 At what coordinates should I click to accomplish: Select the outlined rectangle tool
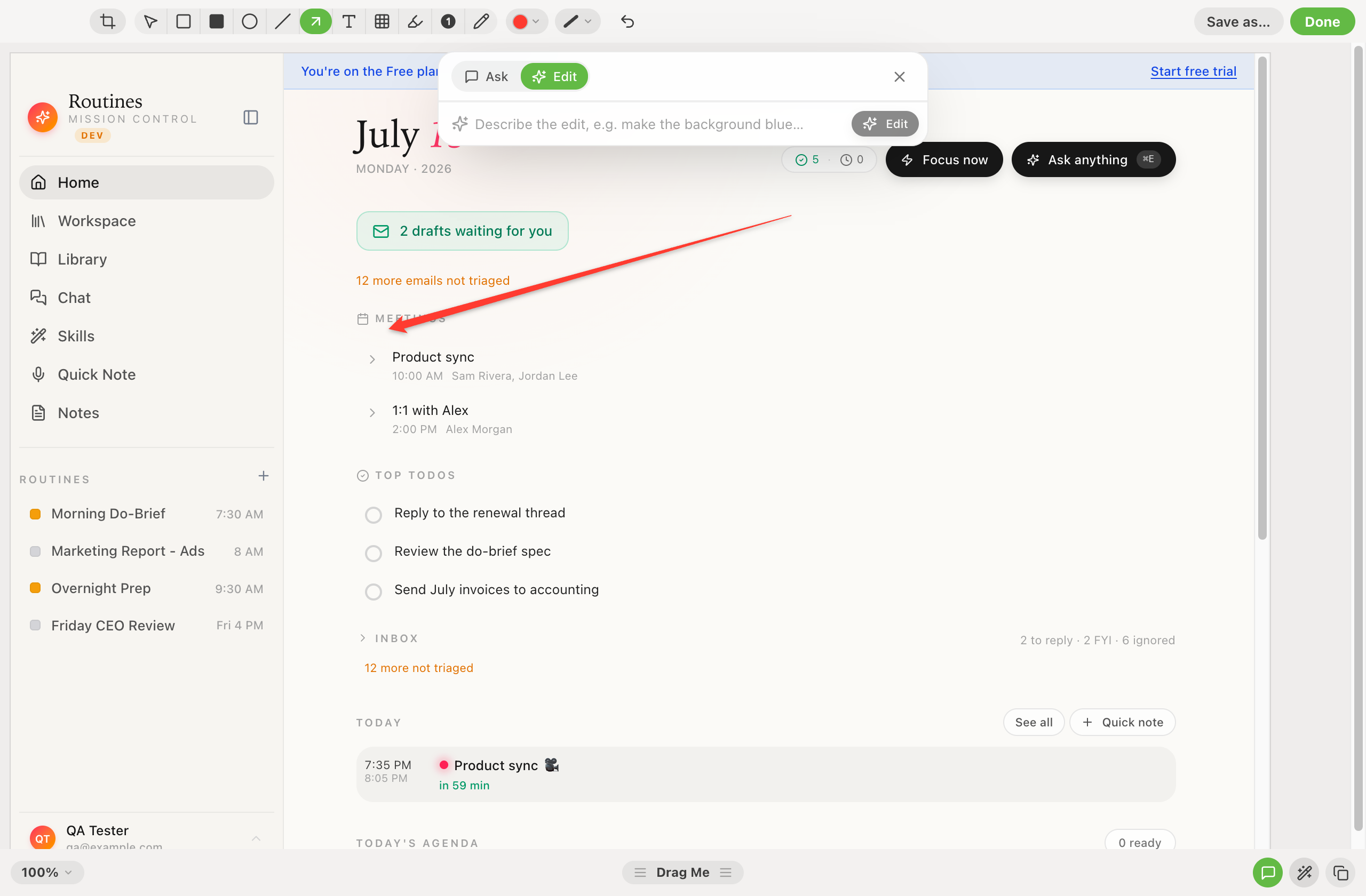(184, 22)
